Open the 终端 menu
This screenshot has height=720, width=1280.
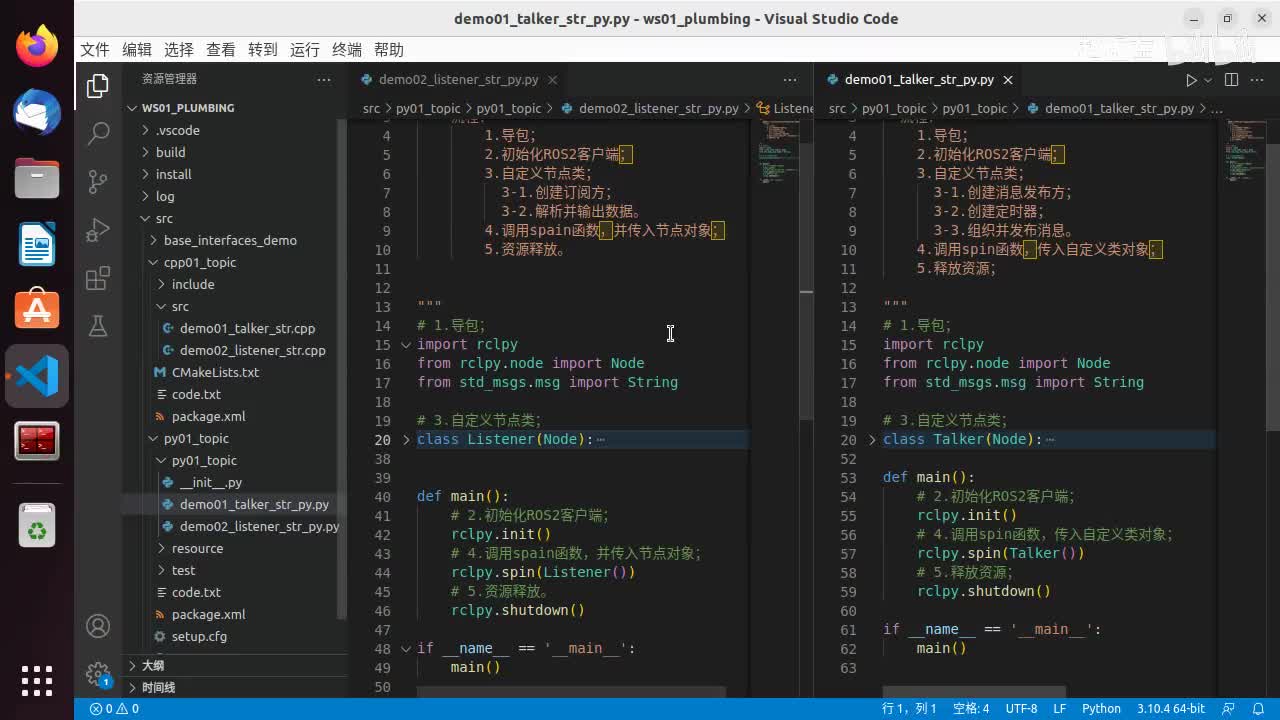347,50
